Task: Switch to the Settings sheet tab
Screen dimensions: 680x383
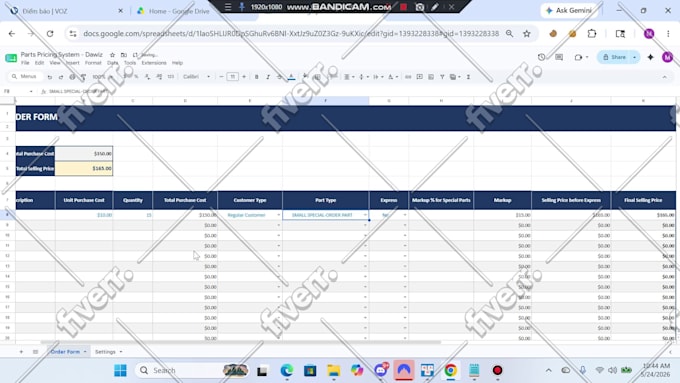Action: 108,352
